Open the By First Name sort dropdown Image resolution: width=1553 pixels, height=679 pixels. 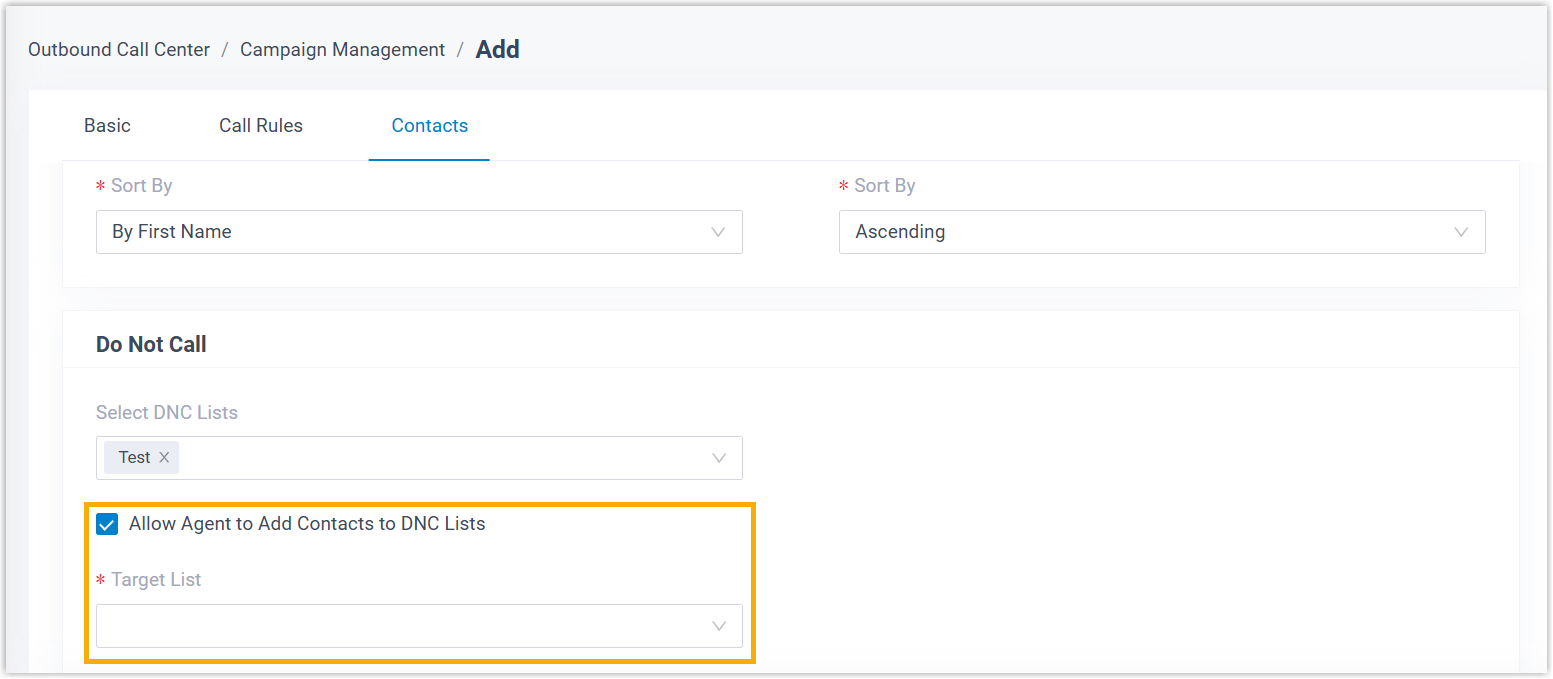400,232
